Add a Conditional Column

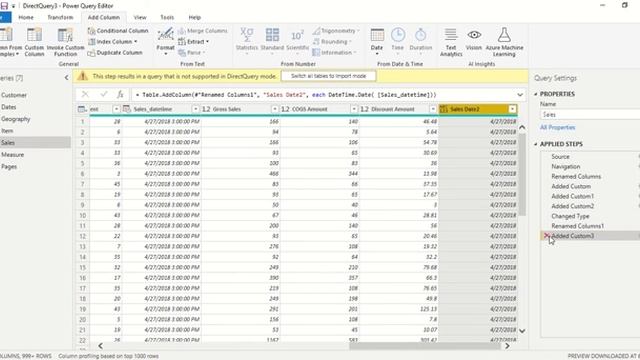(118, 31)
